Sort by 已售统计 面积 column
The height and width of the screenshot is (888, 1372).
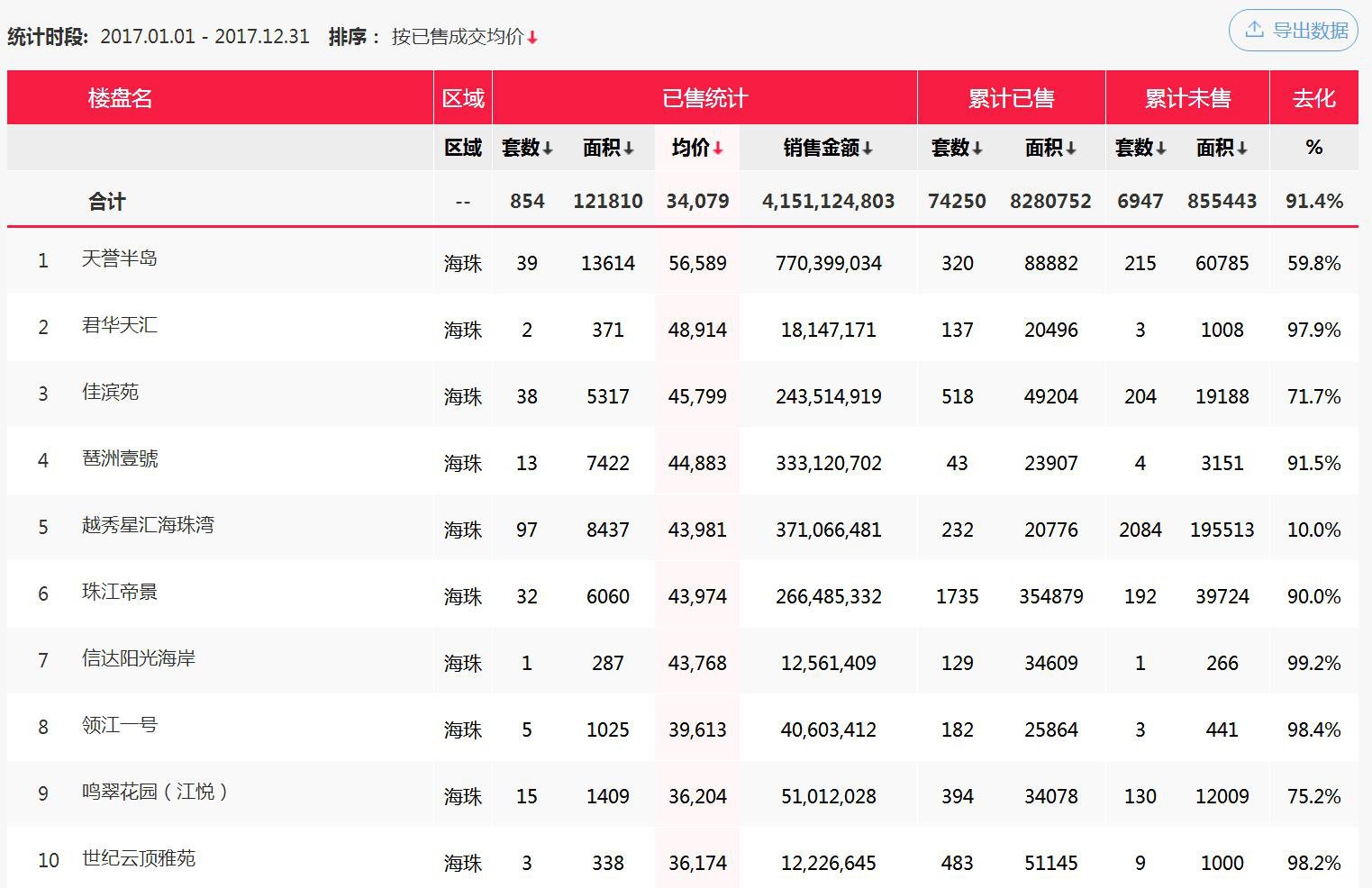pyautogui.click(x=608, y=148)
